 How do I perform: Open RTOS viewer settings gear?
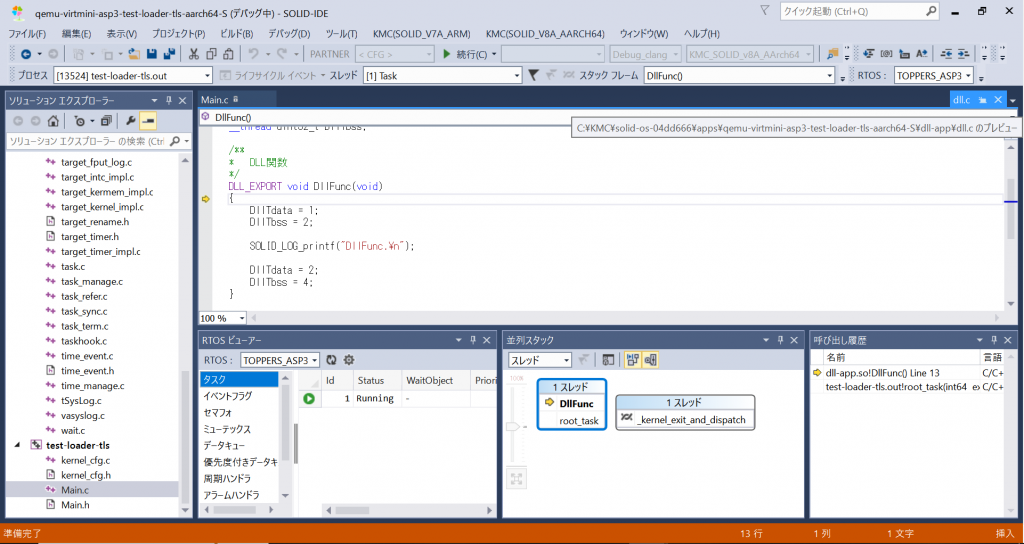349,360
